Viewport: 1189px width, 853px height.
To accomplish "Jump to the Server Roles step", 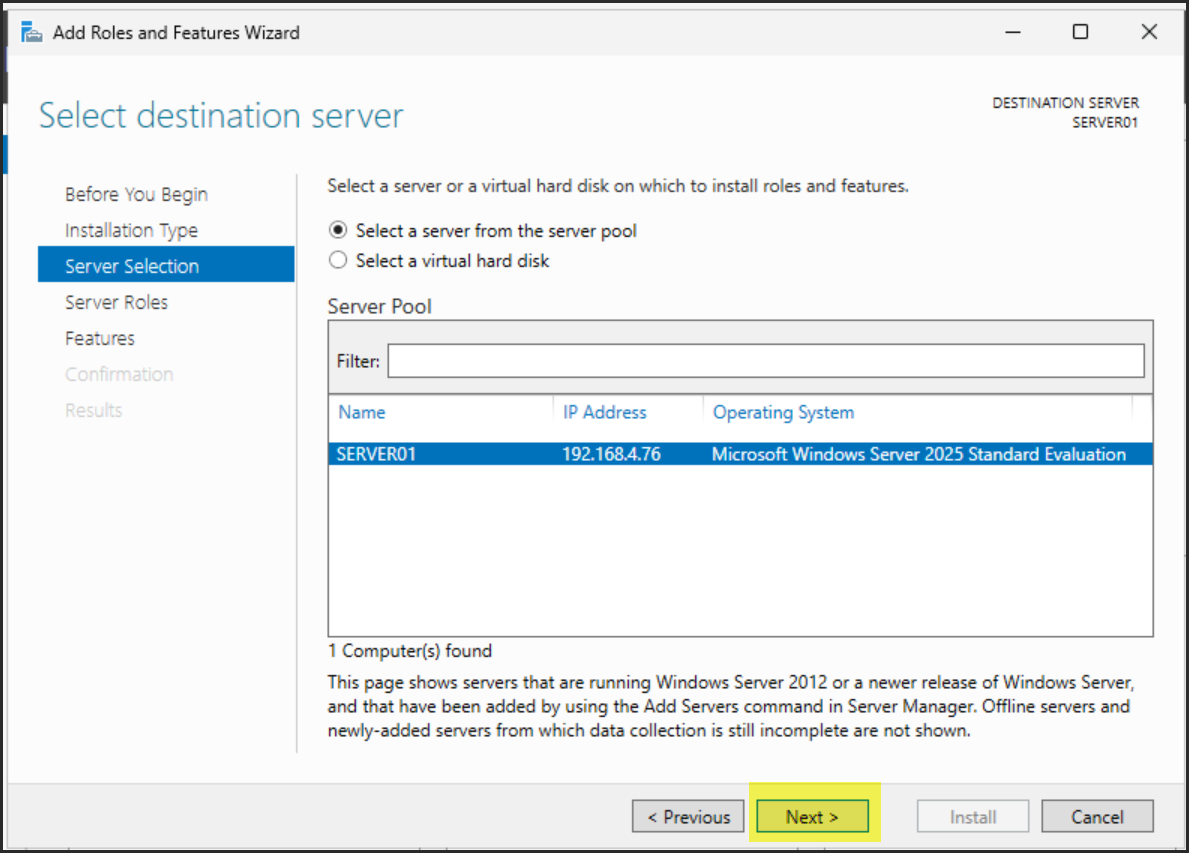I will 116,302.
